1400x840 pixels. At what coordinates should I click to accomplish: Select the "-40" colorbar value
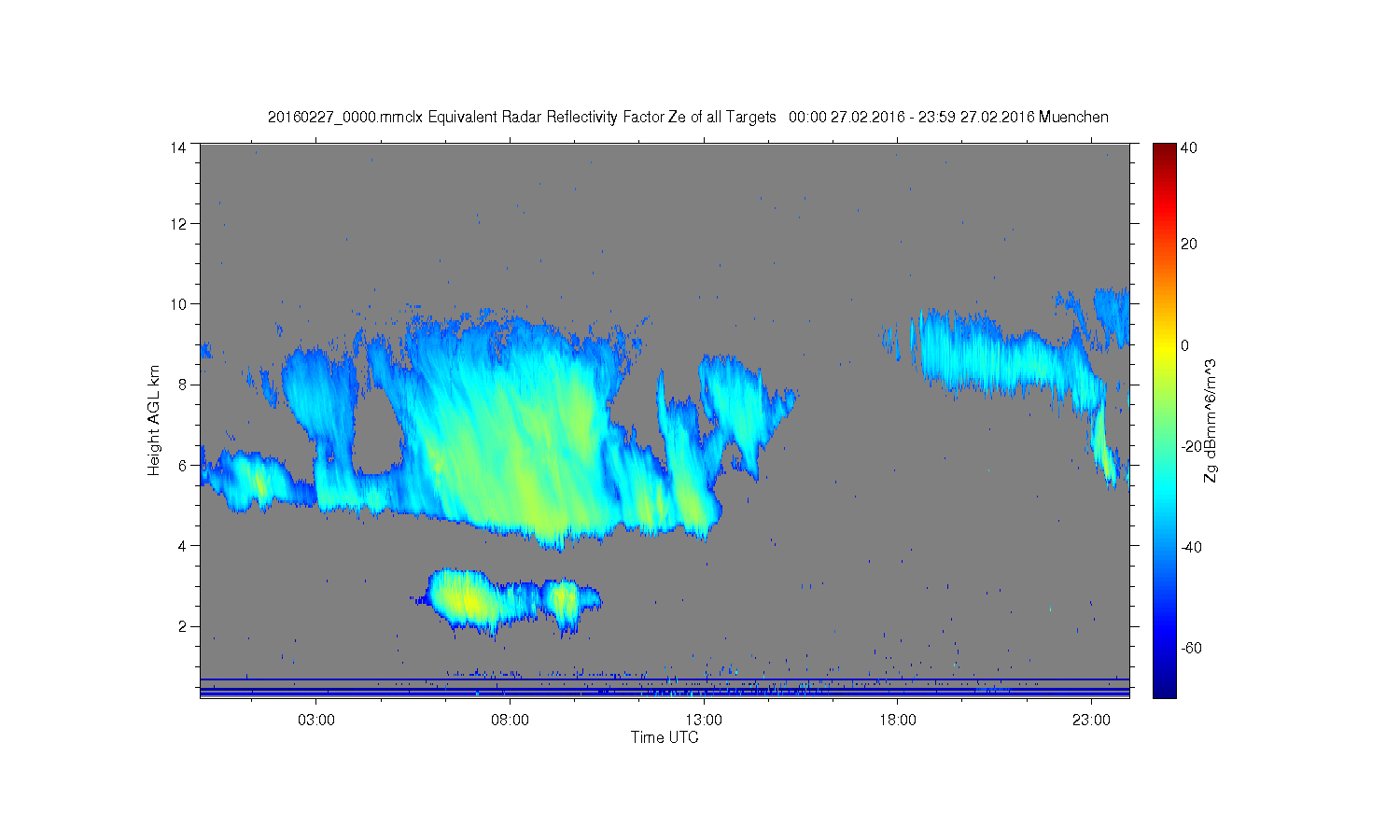point(1192,547)
